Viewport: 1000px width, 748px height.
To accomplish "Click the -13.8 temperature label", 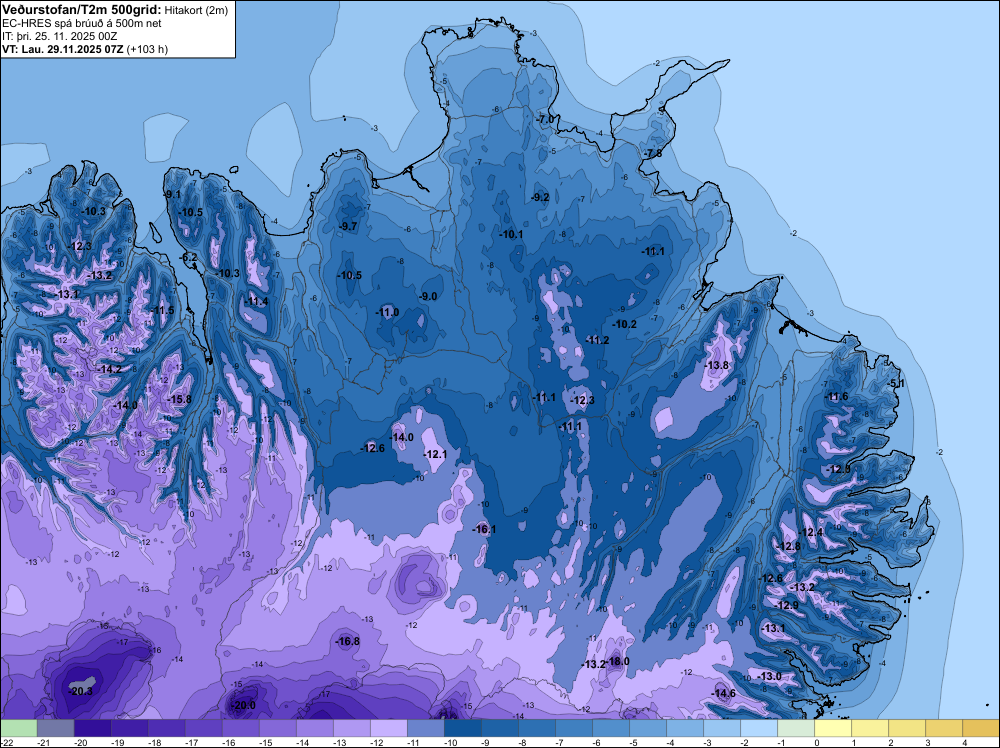I will [717, 365].
